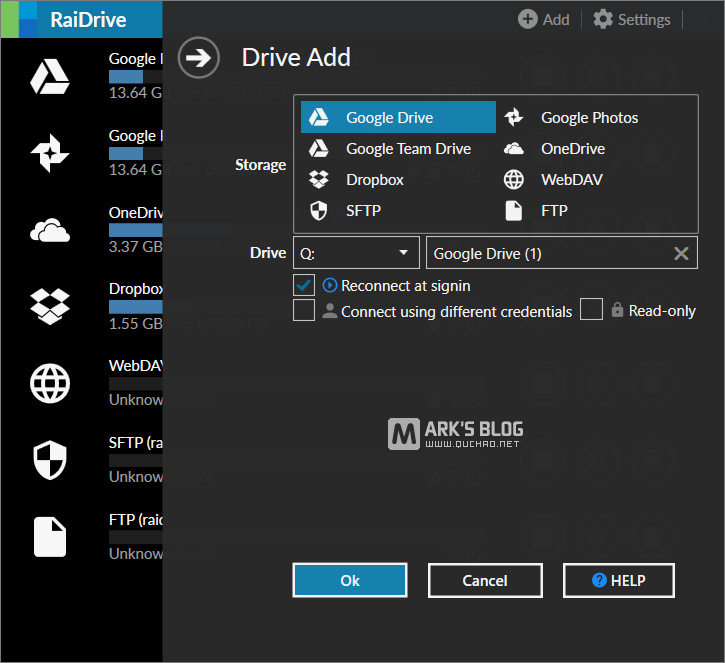Confirm drive creation with Ok button
Screen dimensions: 725x663
pos(350,580)
